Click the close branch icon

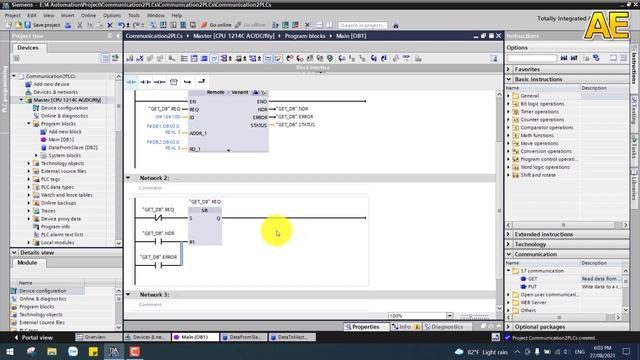coord(202,82)
